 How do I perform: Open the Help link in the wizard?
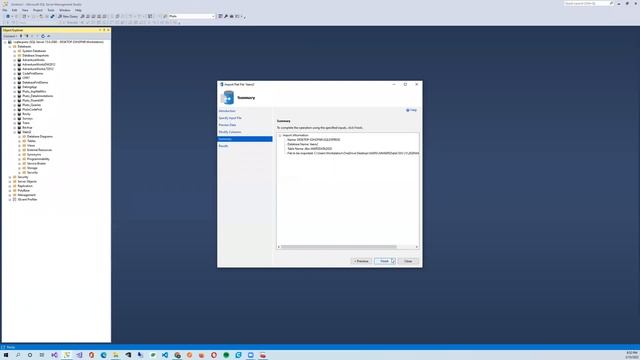click(x=411, y=110)
